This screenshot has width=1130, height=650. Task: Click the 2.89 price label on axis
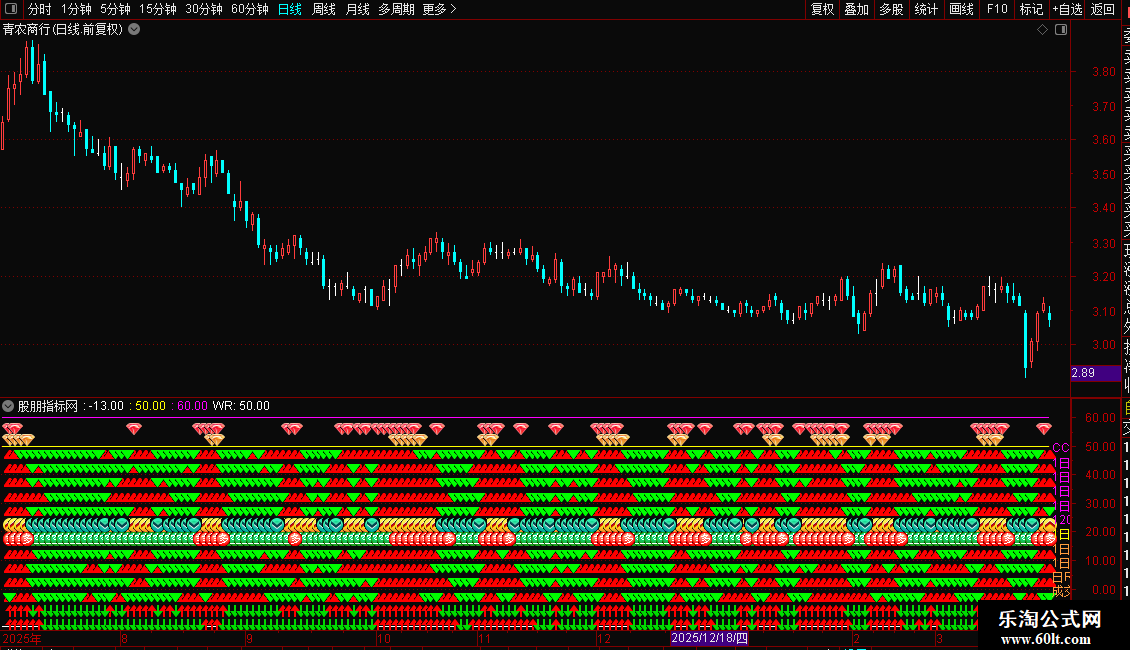(1095, 373)
